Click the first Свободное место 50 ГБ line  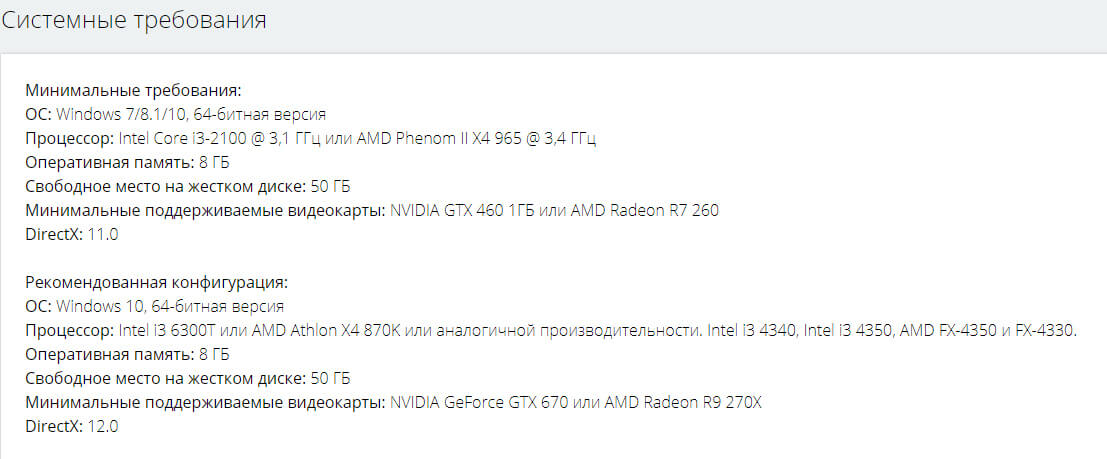(x=188, y=186)
